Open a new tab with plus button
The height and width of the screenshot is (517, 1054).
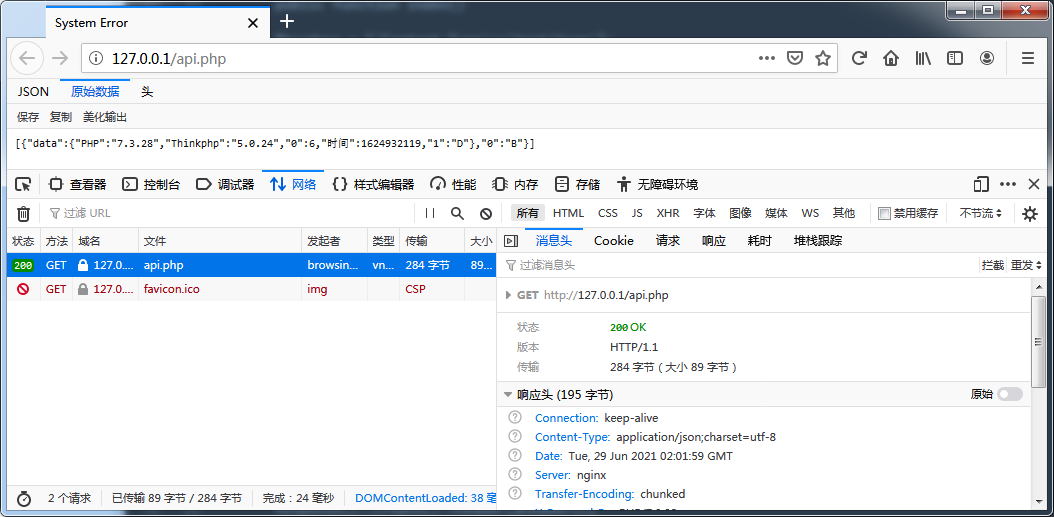click(287, 22)
